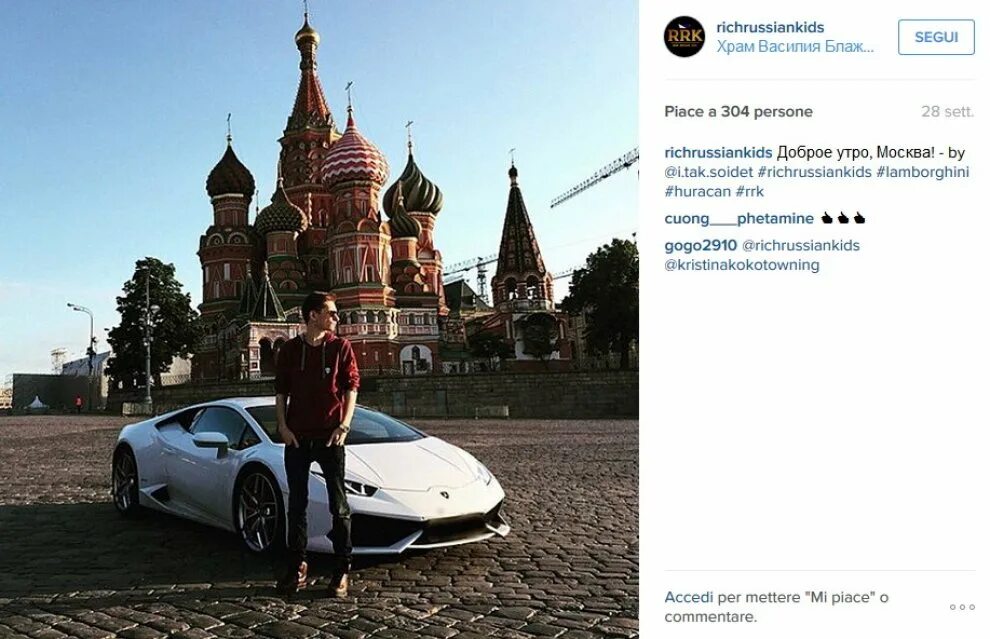Open @richrussiankids mention in gogo2910 comment

(x=801, y=246)
